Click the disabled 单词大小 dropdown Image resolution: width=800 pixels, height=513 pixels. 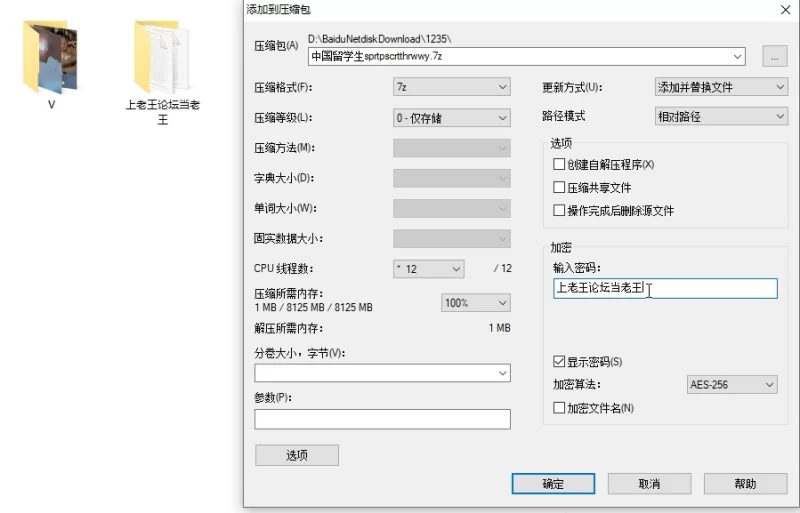point(452,208)
